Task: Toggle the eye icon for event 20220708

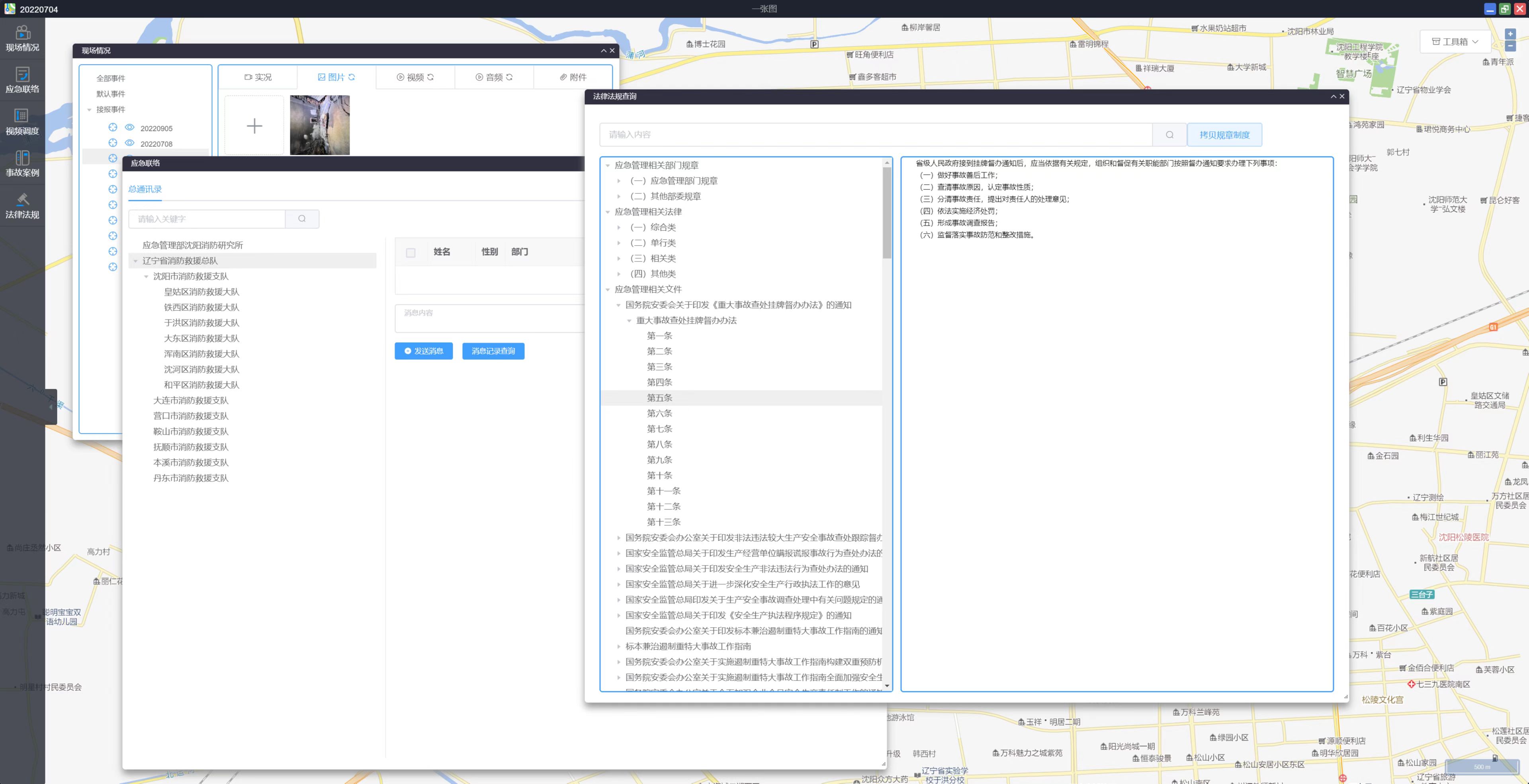Action: tap(129, 143)
